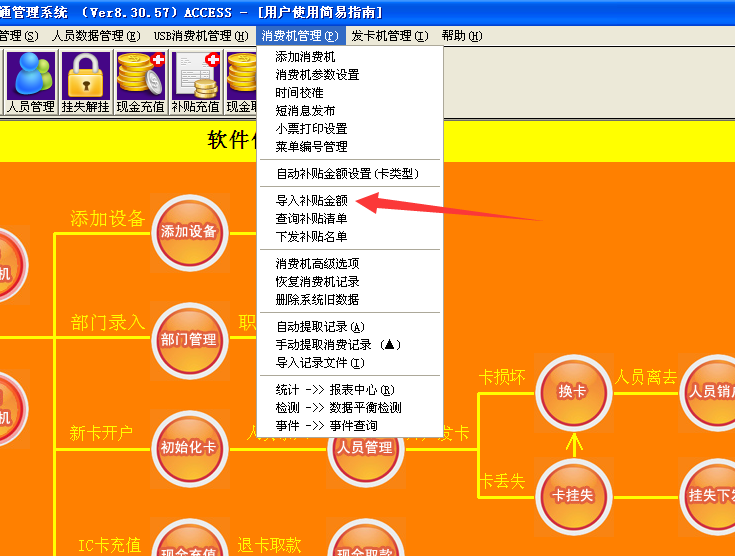Click the 添加设备 round flowchart button
735x556 pixels.
coord(189,231)
